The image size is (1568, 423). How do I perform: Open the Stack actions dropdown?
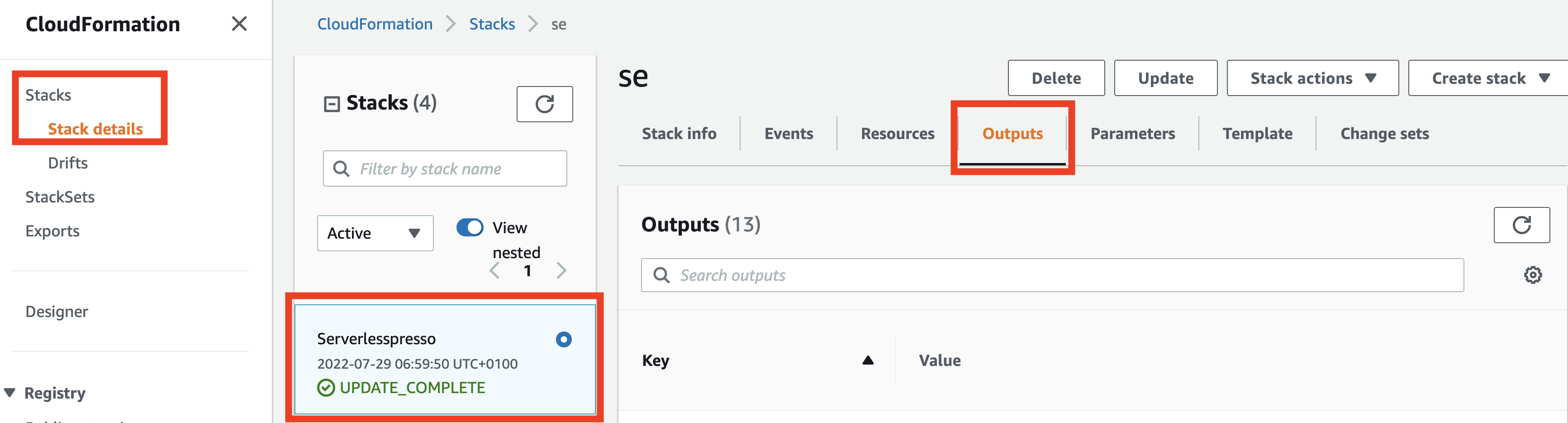pos(1312,78)
